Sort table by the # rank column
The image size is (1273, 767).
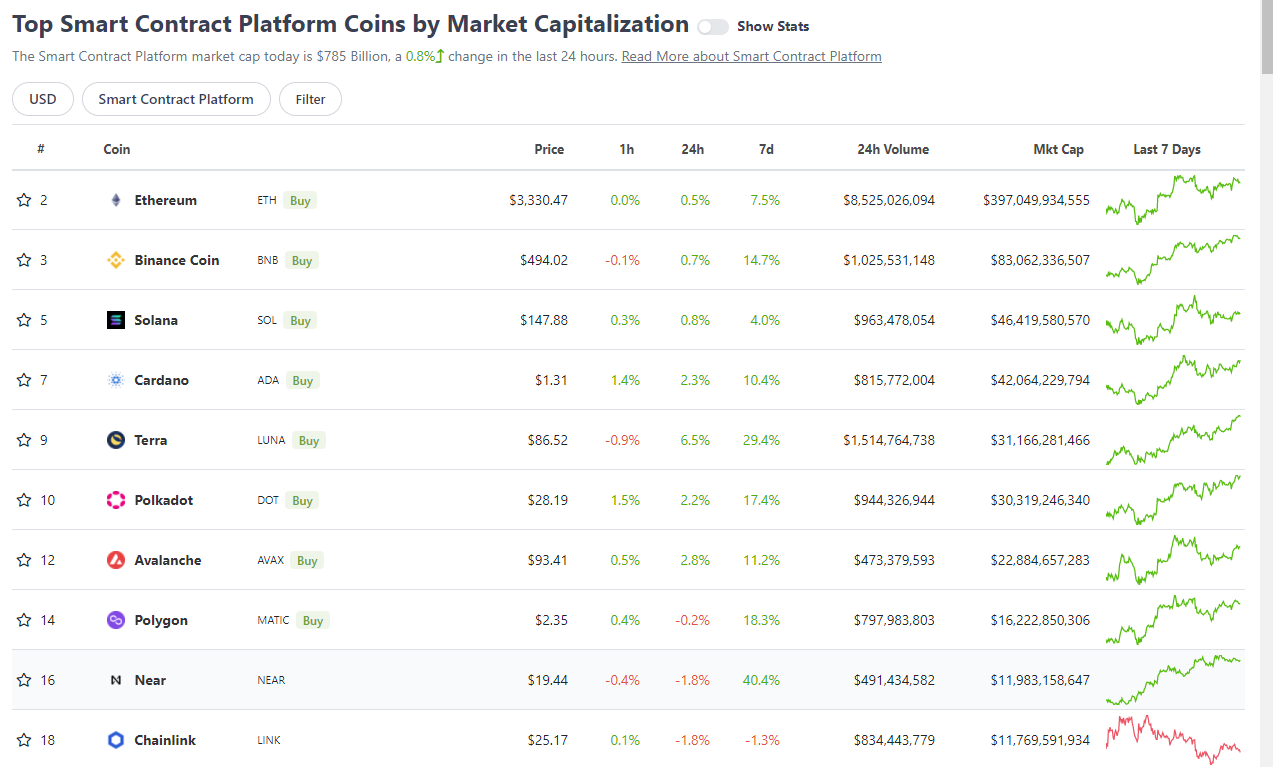point(41,149)
